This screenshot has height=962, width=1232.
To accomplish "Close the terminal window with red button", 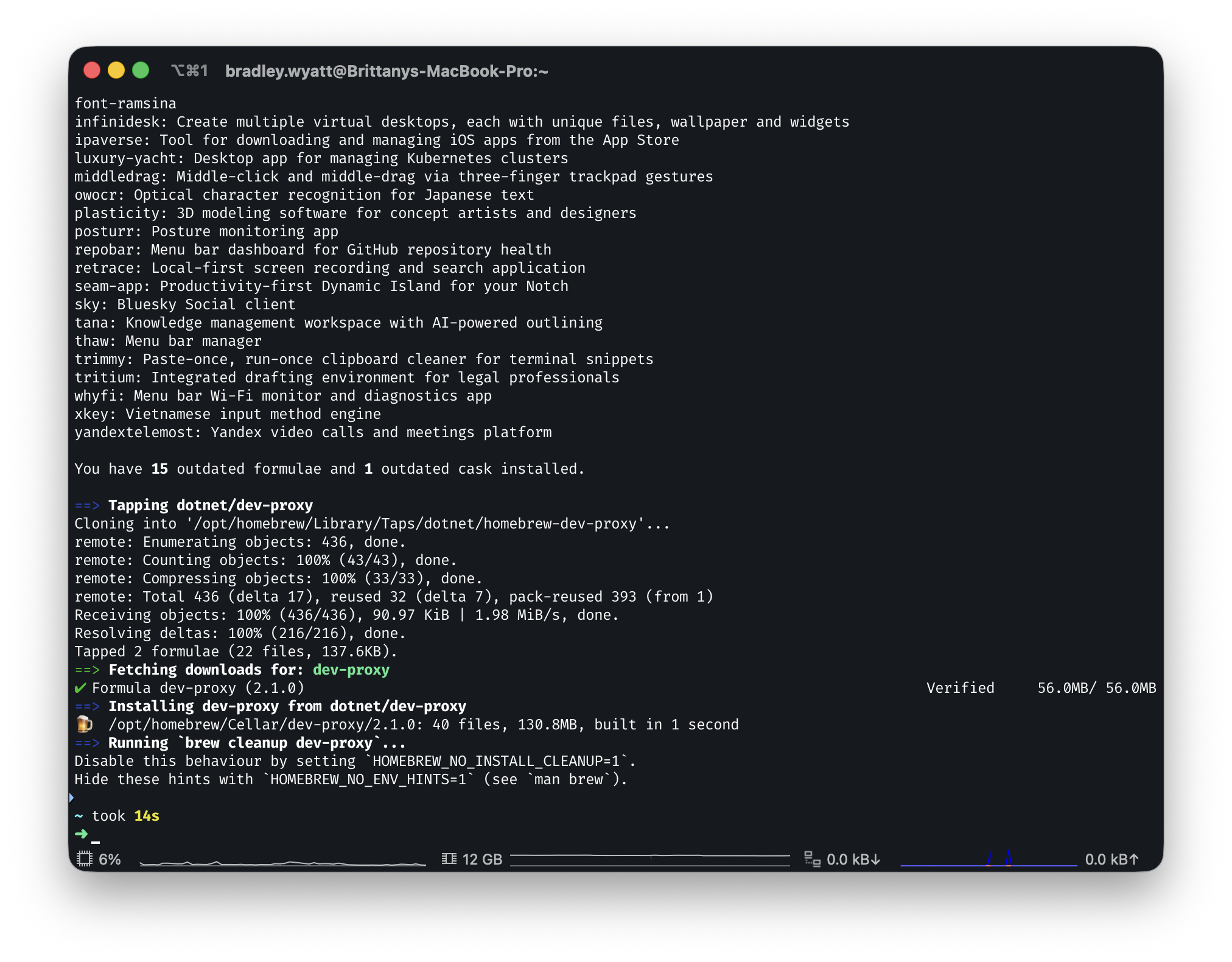I will [x=92, y=71].
